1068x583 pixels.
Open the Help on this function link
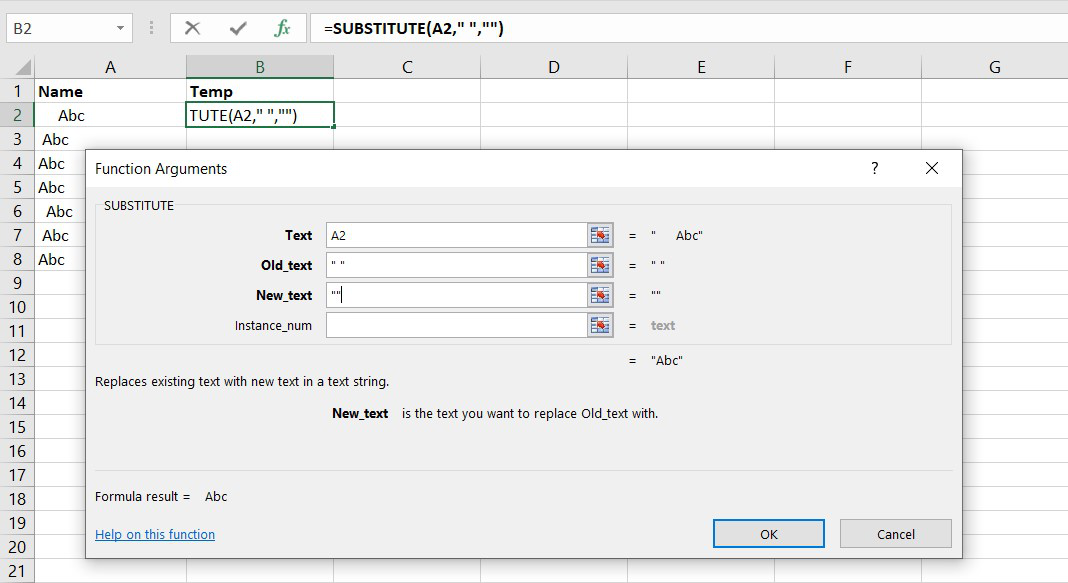tap(155, 534)
